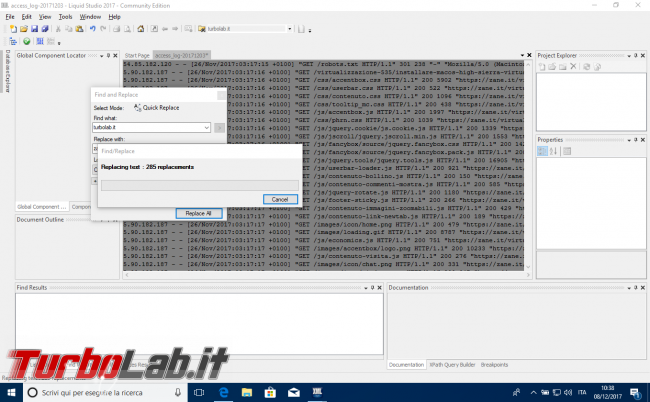Open the Tools menu
The height and width of the screenshot is (402, 650).
(65, 17)
